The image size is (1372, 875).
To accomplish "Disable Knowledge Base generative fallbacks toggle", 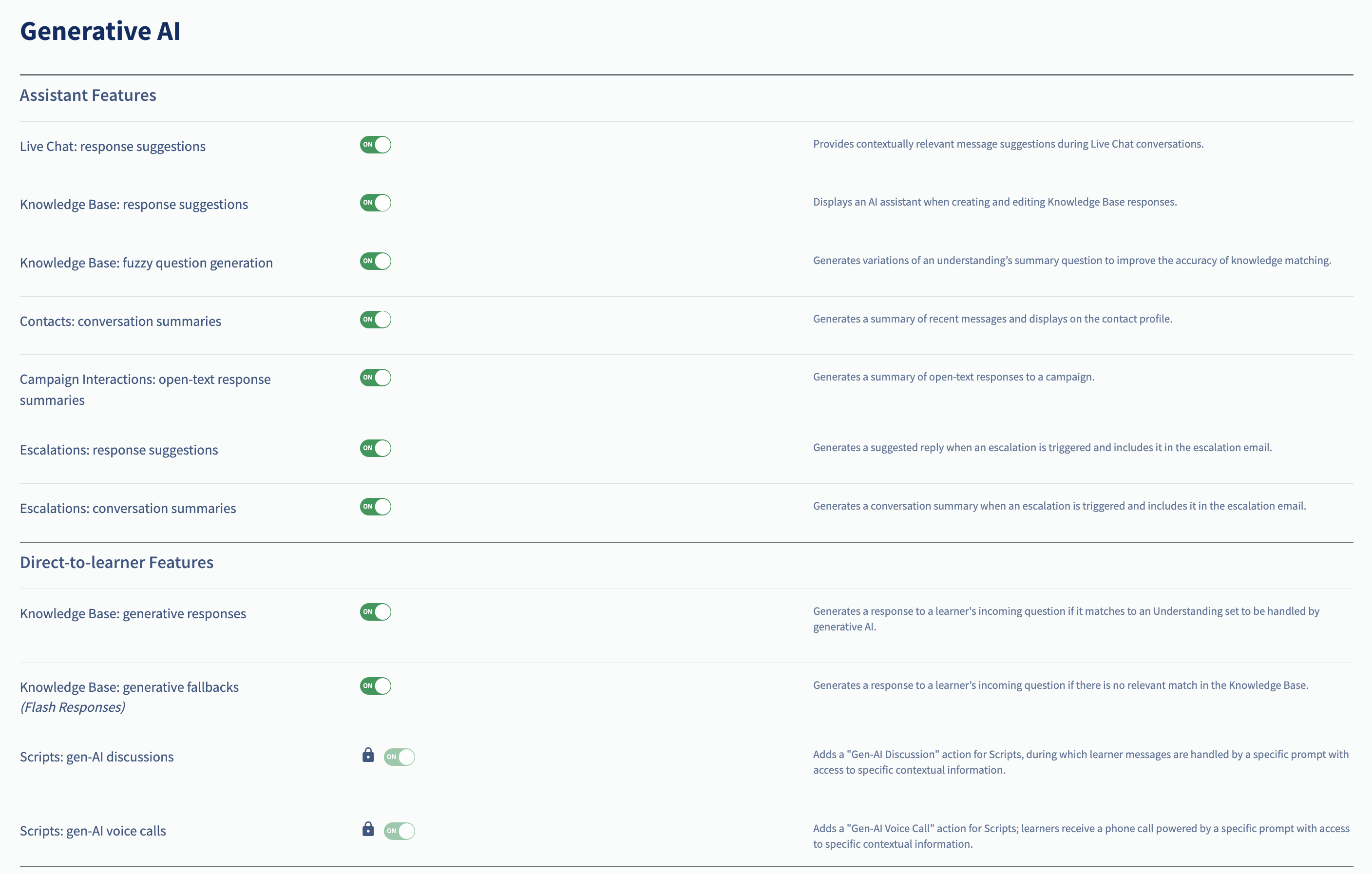I will click(376, 686).
